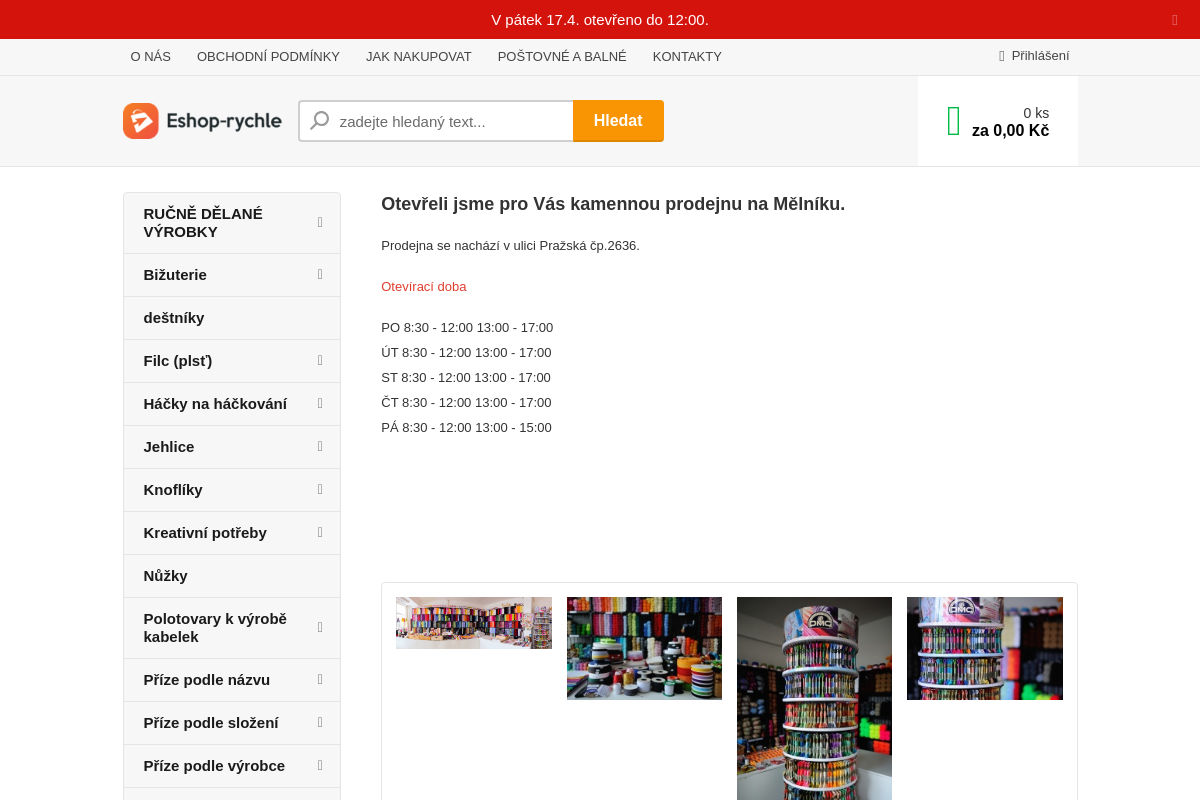Open Poštovné a balné page

tap(562, 57)
